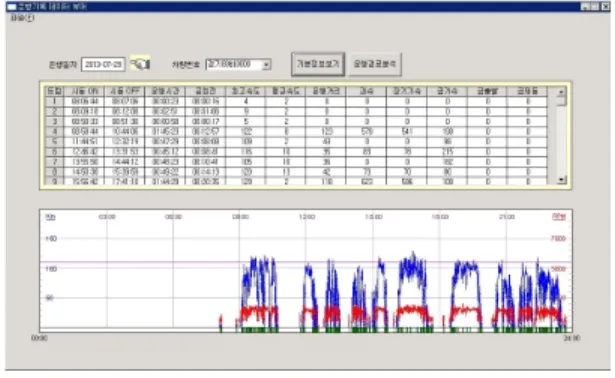This screenshot has height=378, width=615.
Task: Click the 18:00 marker on the chart timeline
Action: [440, 217]
